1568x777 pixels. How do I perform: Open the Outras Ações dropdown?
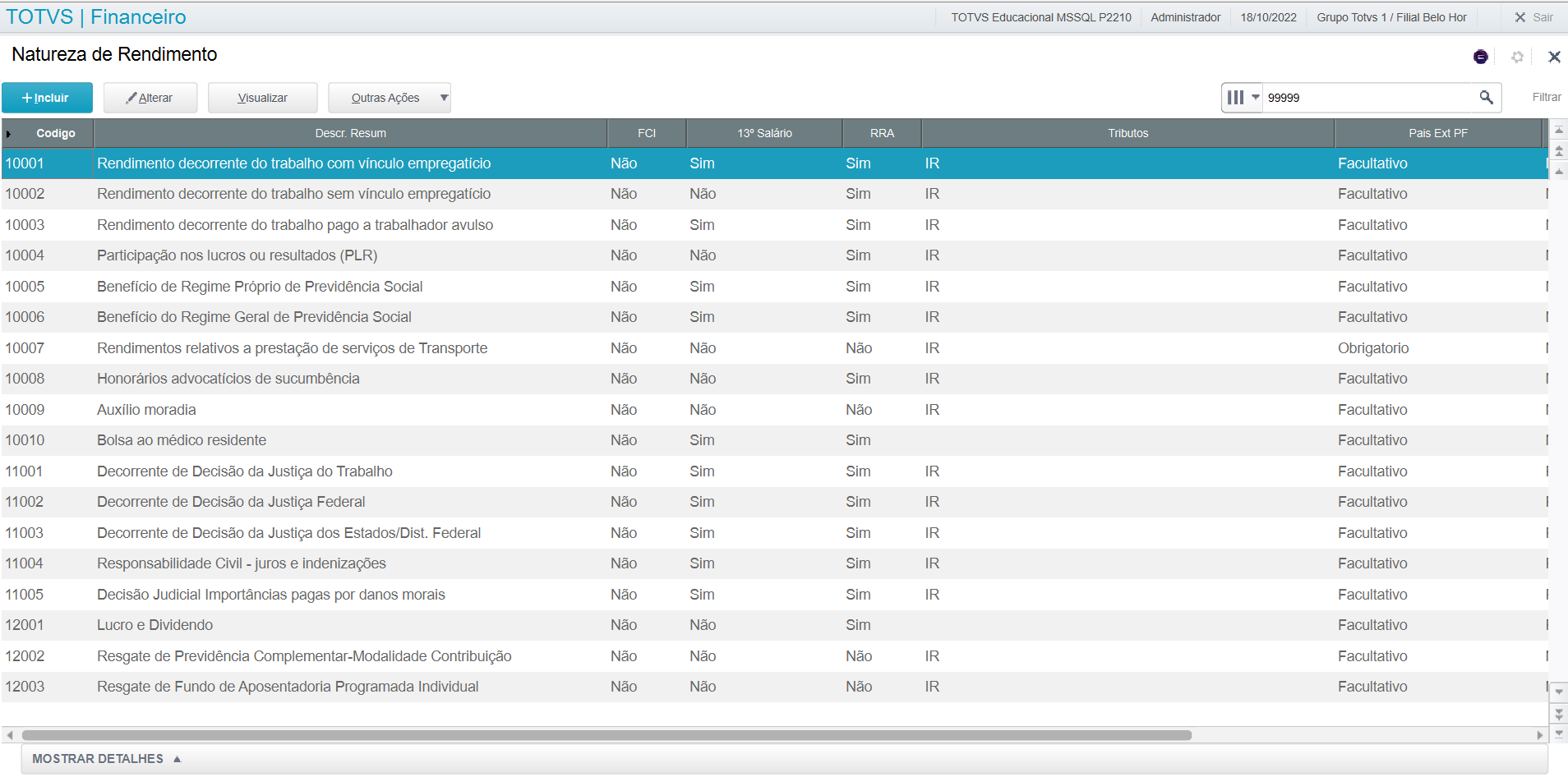(390, 98)
